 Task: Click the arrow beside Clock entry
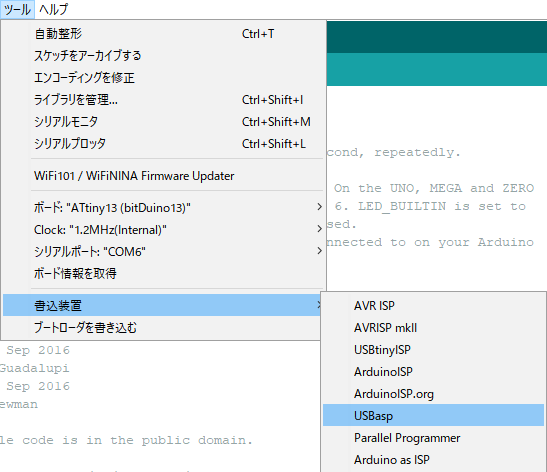coord(319,229)
